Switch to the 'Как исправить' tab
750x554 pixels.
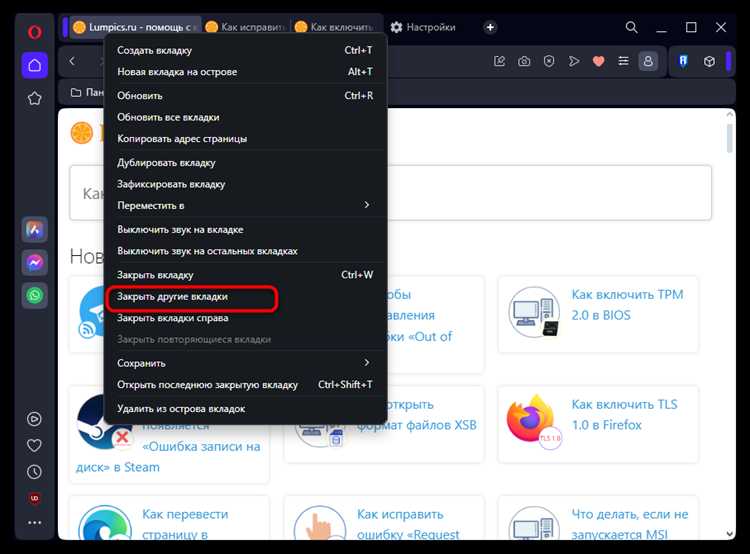coord(246,27)
